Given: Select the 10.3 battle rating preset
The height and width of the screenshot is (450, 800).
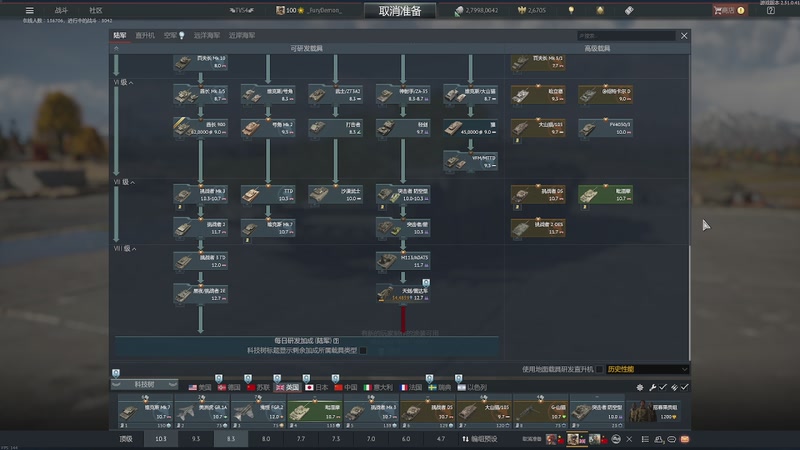Looking at the screenshot, I should pos(161,439).
